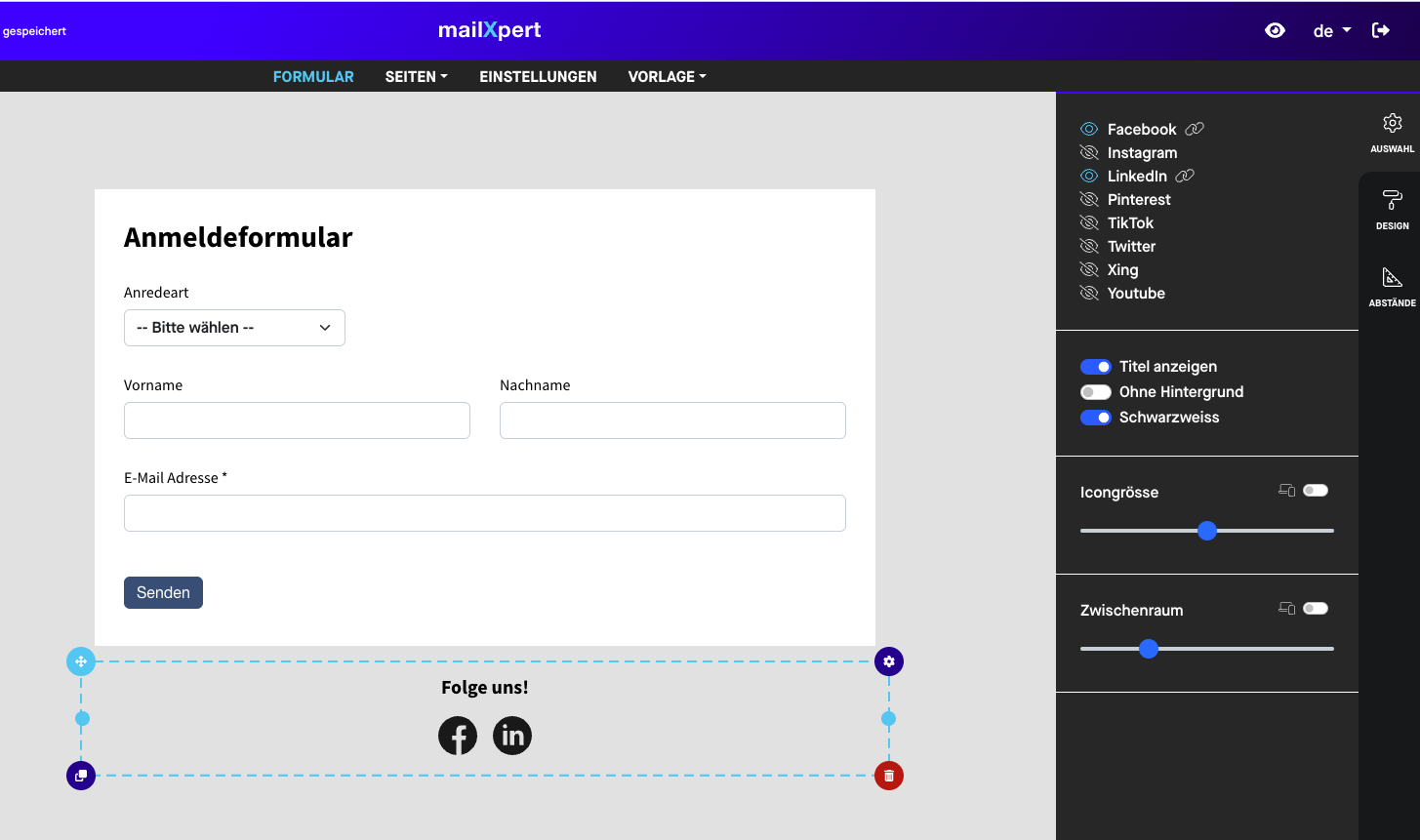
Task: Expand the SEITEN menu
Action: [416, 76]
